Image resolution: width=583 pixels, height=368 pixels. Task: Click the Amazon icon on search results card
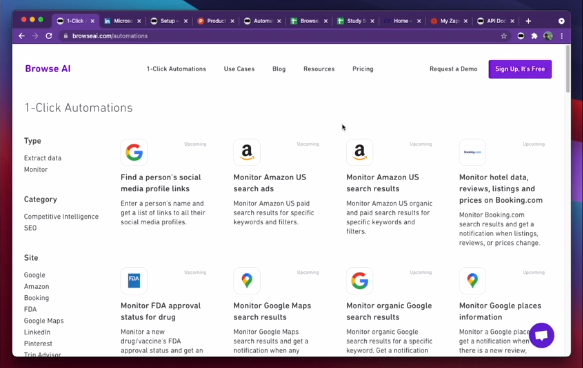tap(360, 152)
